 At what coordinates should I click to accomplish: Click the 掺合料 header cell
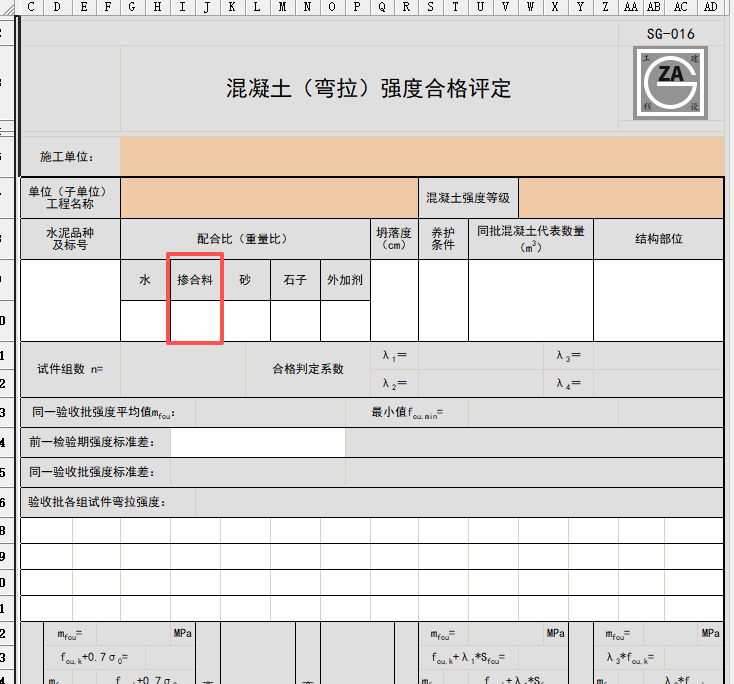[x=195, y=280]
